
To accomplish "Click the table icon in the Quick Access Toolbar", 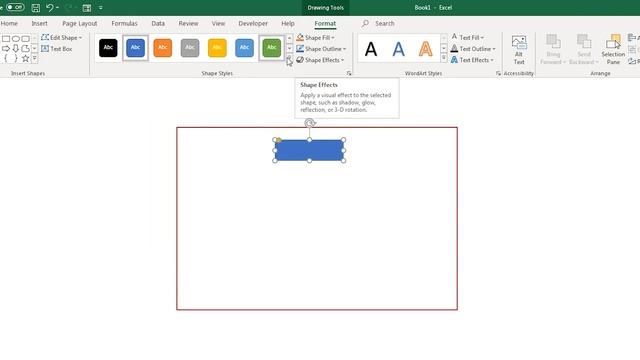I will 87,8.
